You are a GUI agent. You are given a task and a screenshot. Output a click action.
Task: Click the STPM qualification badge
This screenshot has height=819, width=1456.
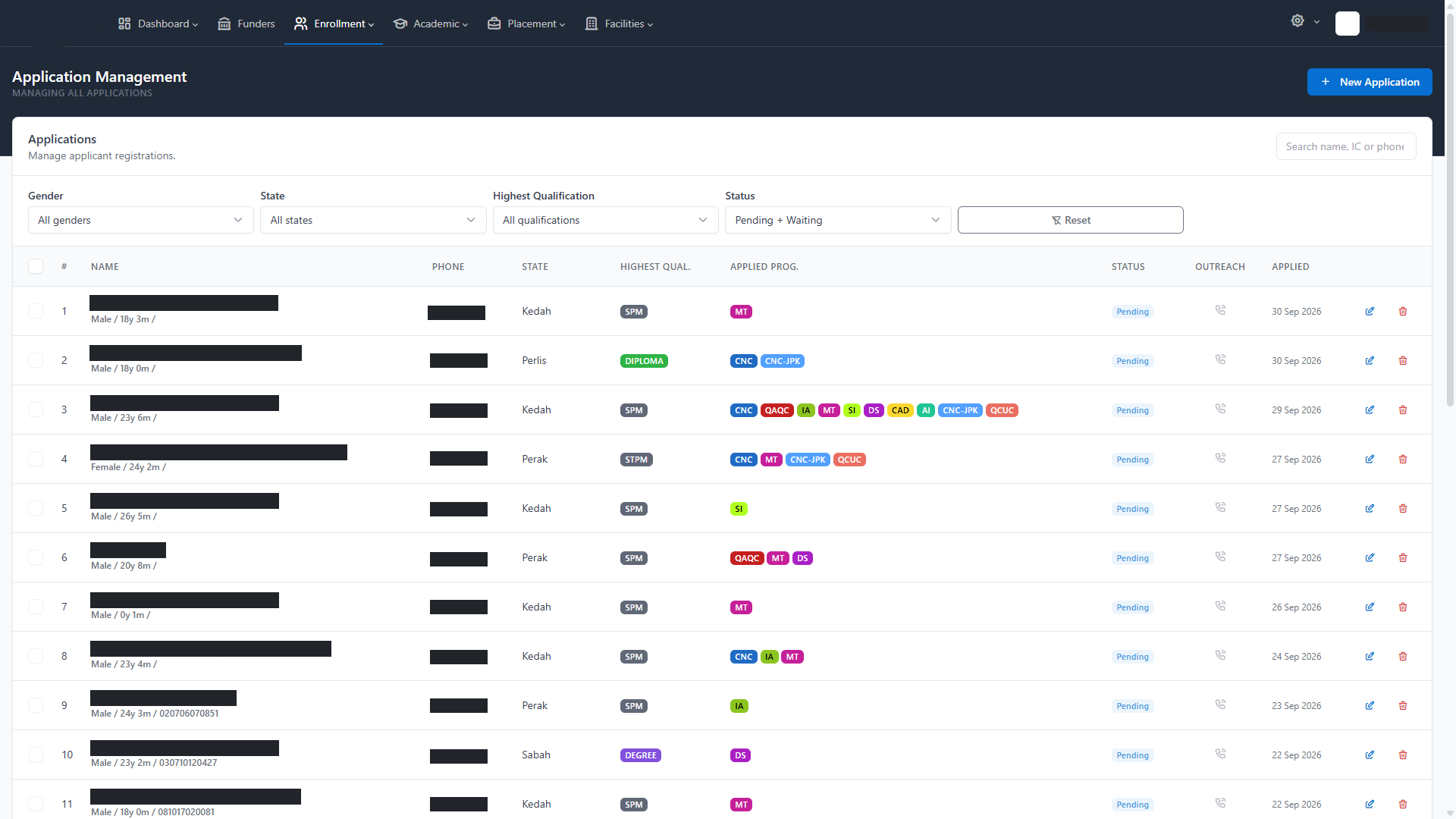636,460
